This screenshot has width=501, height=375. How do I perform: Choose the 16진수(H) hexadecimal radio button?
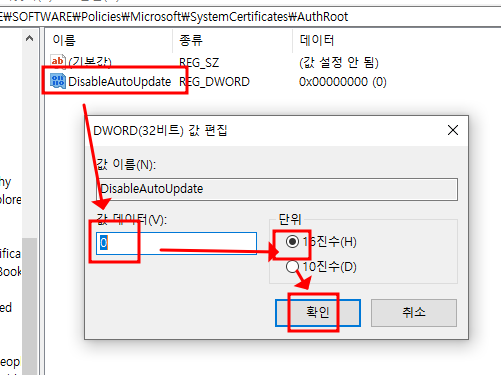(292, 242)
